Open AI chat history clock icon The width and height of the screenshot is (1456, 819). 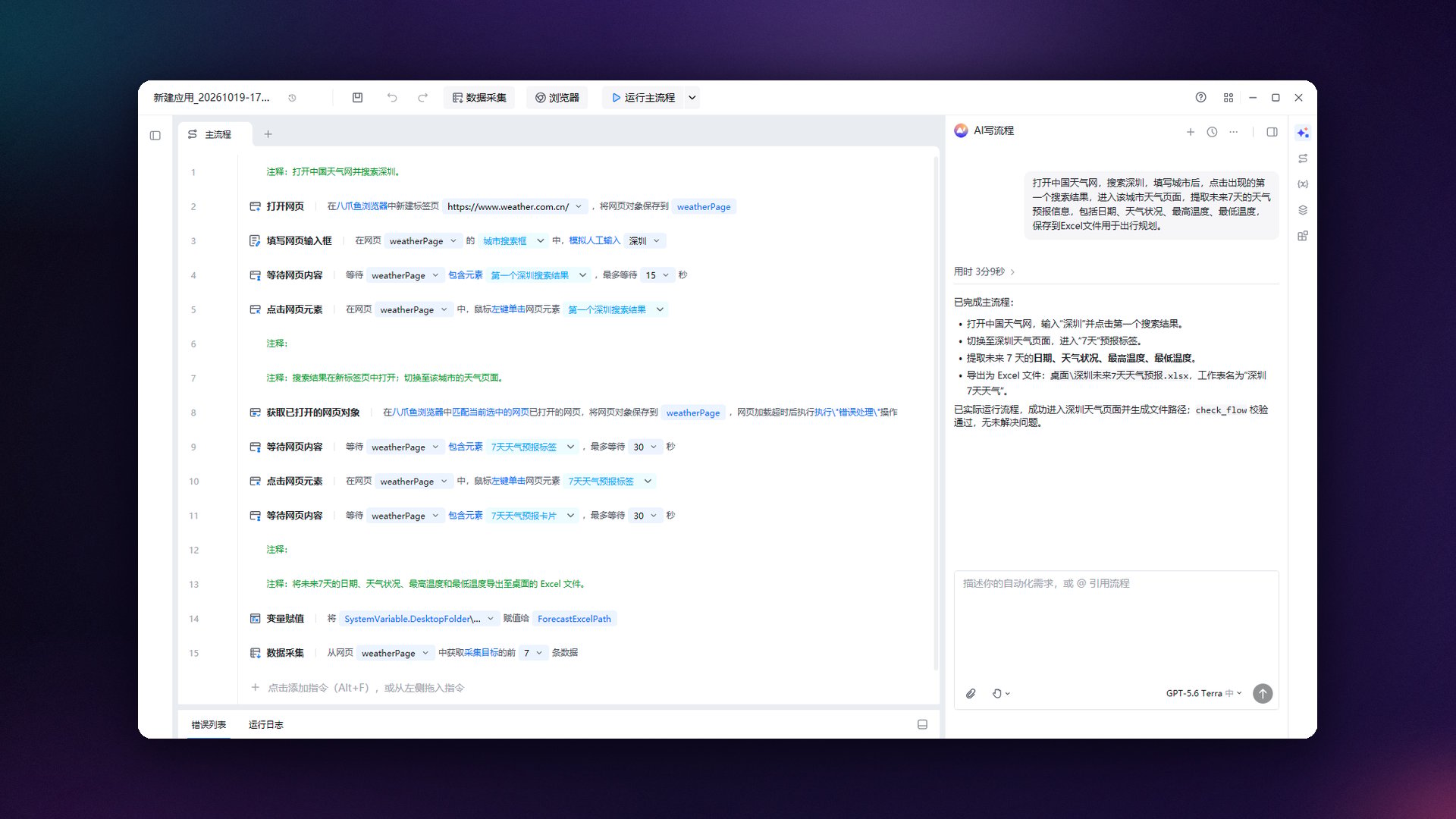[x=1212, y=132]
